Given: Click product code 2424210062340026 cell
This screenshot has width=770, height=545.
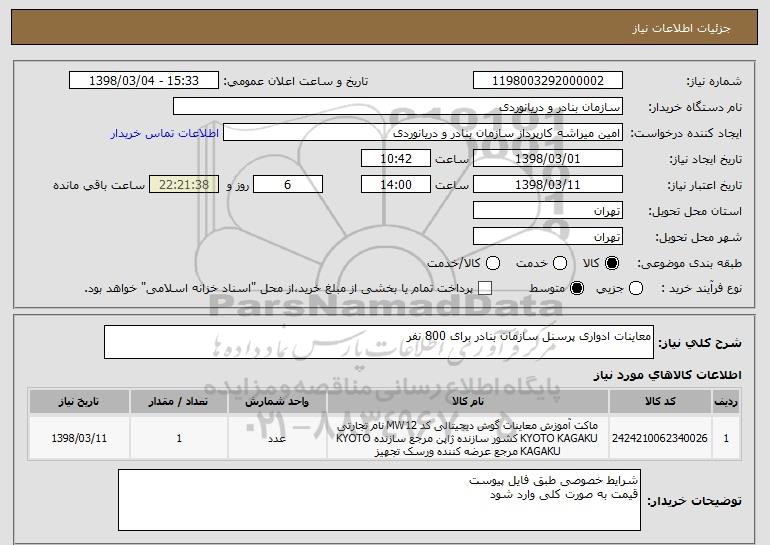Looking at the screenshot, I should pyautogui.click(x=660, y=438).
